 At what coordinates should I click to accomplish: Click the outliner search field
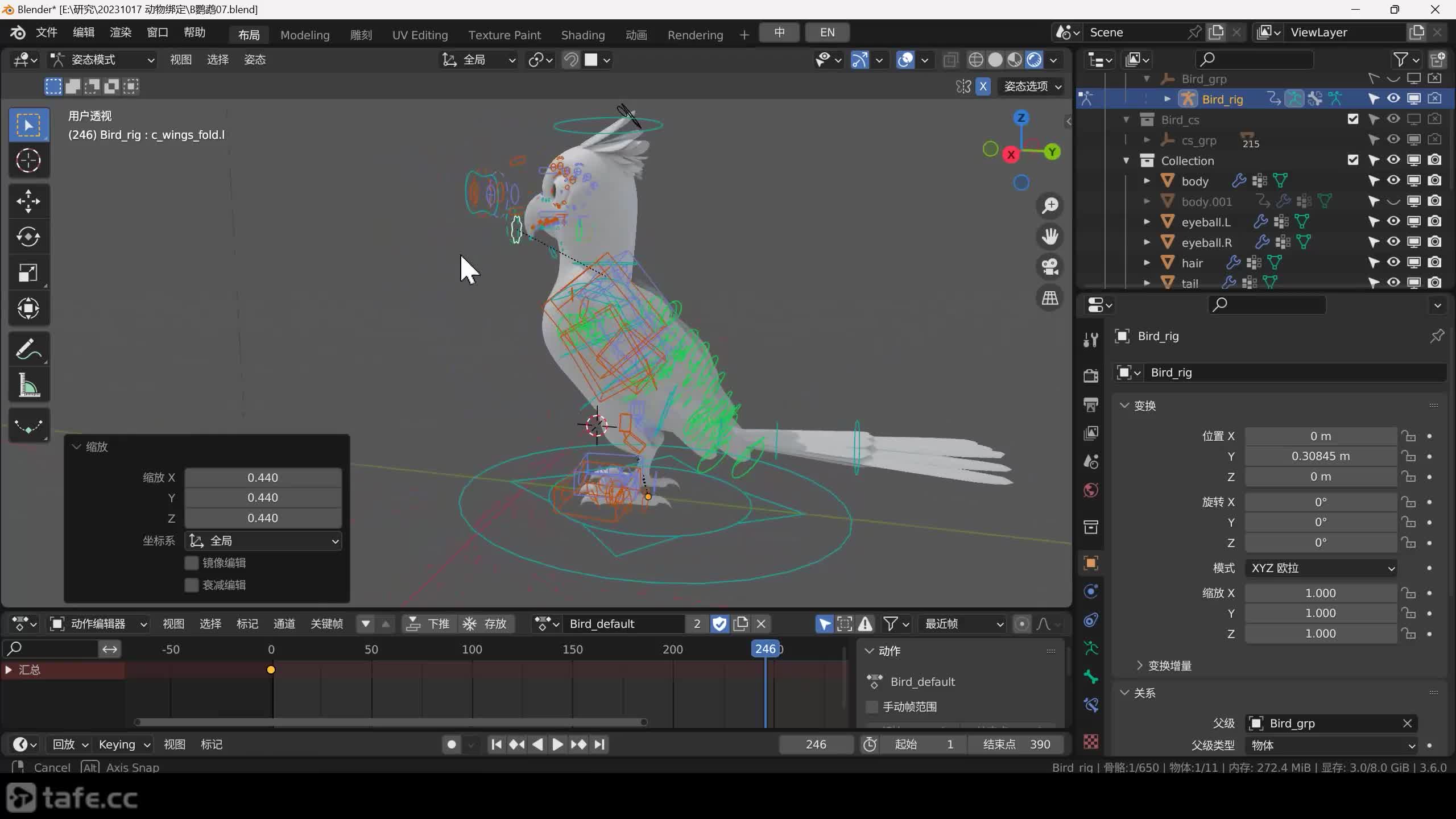1254,59
